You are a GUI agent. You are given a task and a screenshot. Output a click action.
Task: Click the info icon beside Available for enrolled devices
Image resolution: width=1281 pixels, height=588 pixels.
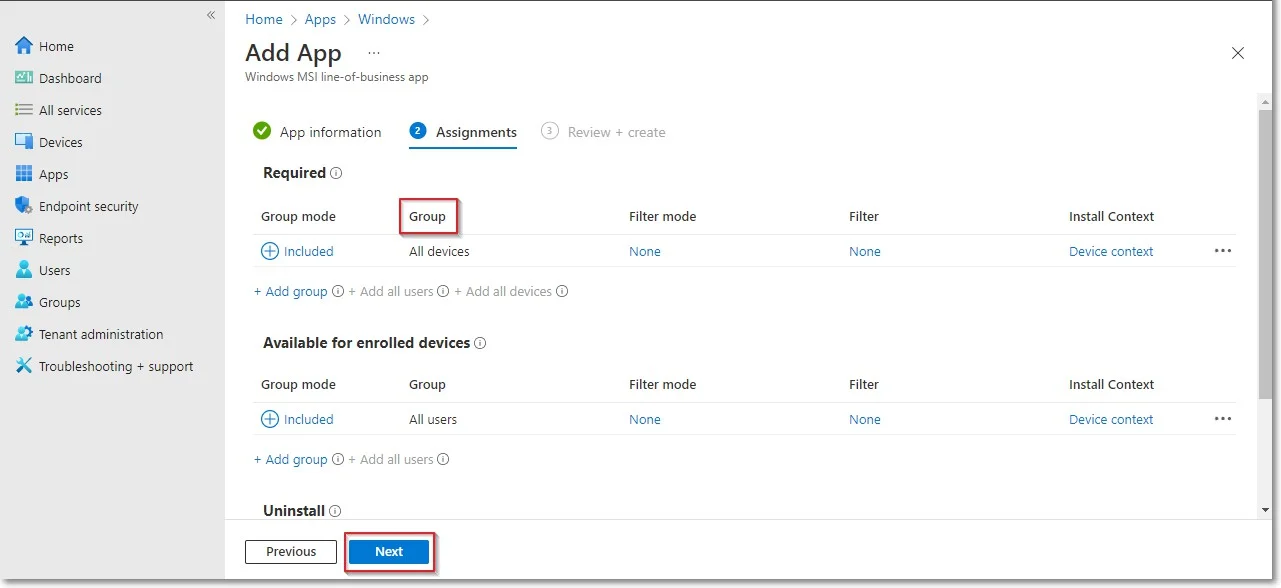coord(480,343)
